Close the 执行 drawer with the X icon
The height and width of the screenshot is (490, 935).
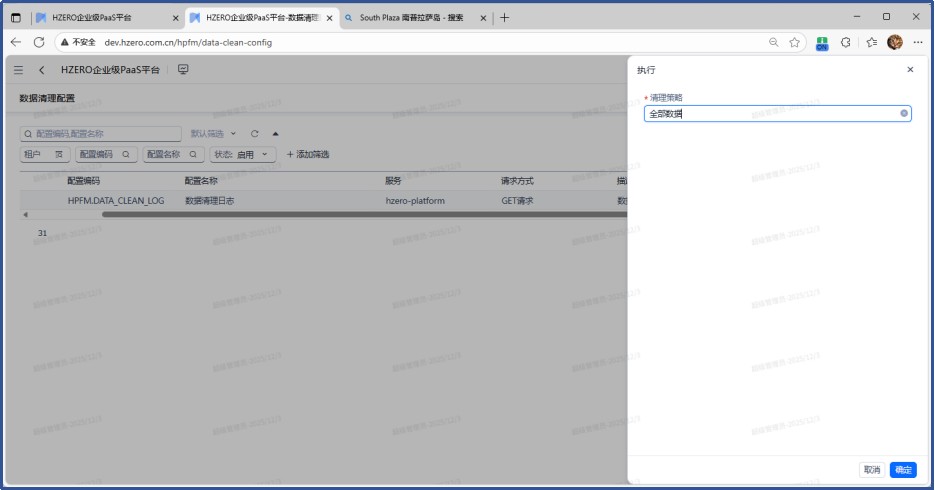910,70
